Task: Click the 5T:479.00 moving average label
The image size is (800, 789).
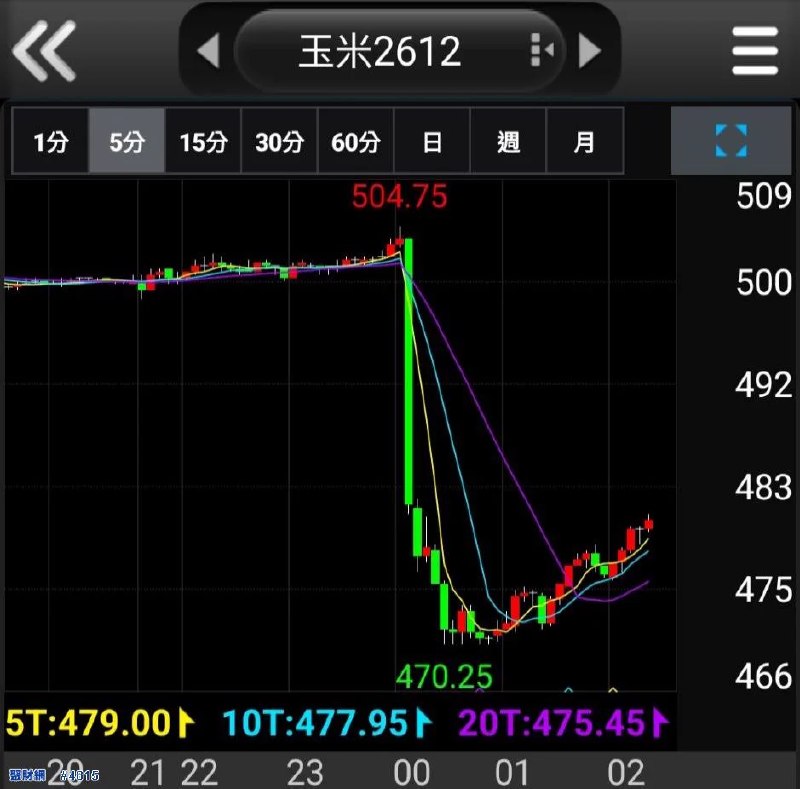Action: (x=99, y=723)
